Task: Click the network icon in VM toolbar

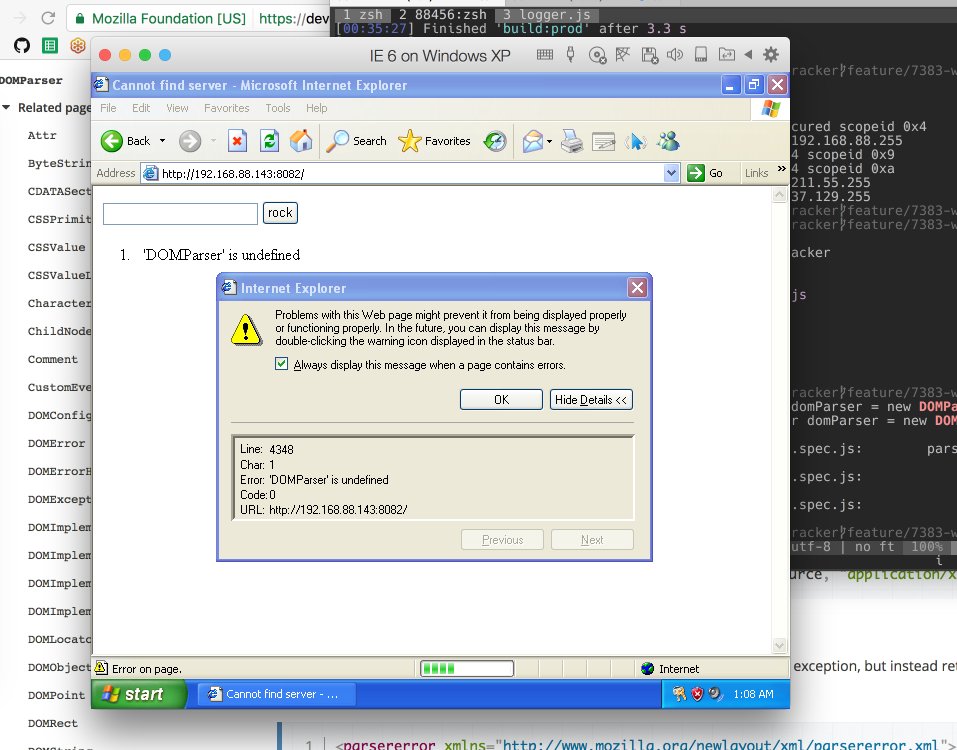Action: pyautogui.click(x=623, y=55)
